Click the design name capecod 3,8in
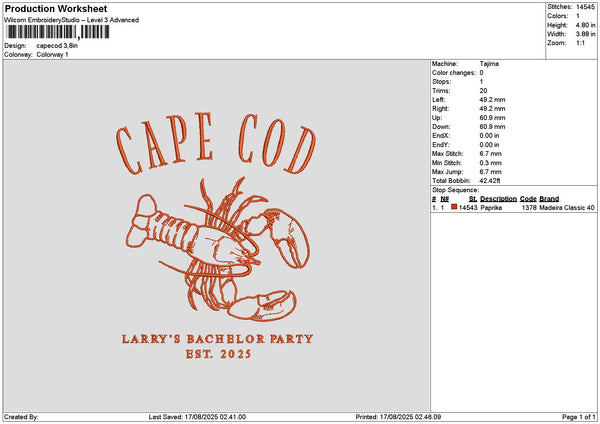Screen dimensions: 600x424 (x=57, y=46)
